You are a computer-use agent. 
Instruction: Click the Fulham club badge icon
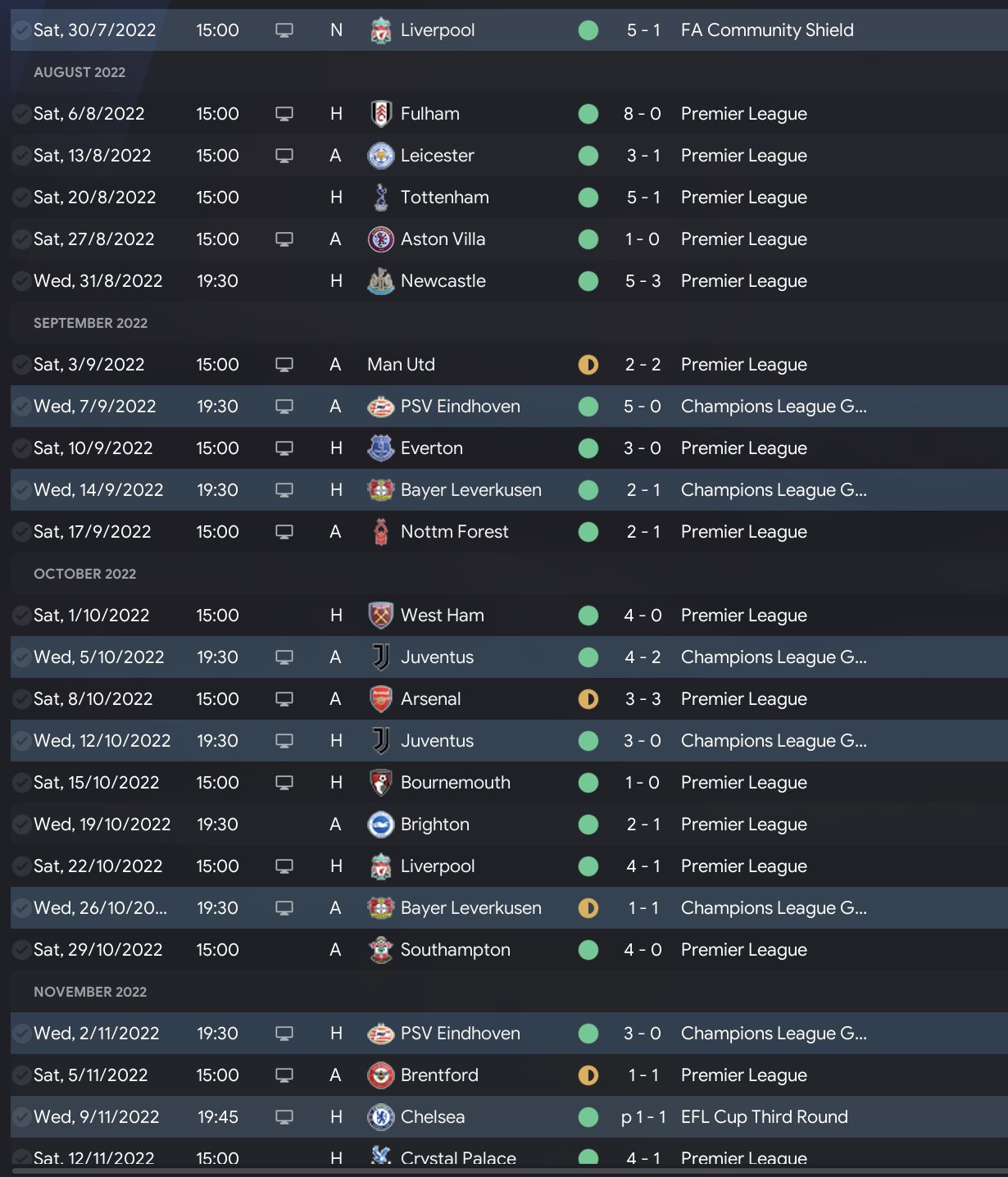point(380,114)
